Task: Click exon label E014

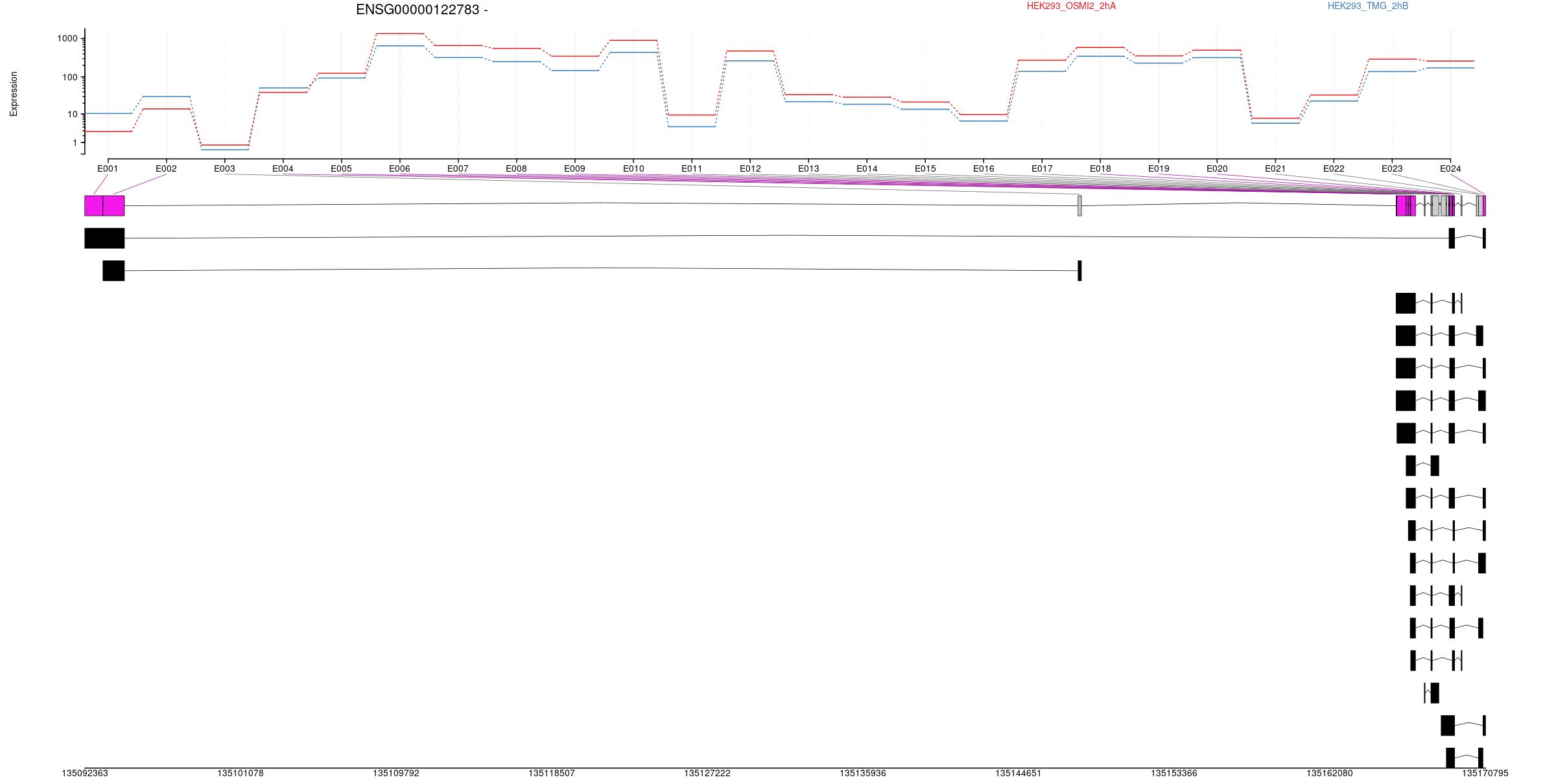Action: 867,169
